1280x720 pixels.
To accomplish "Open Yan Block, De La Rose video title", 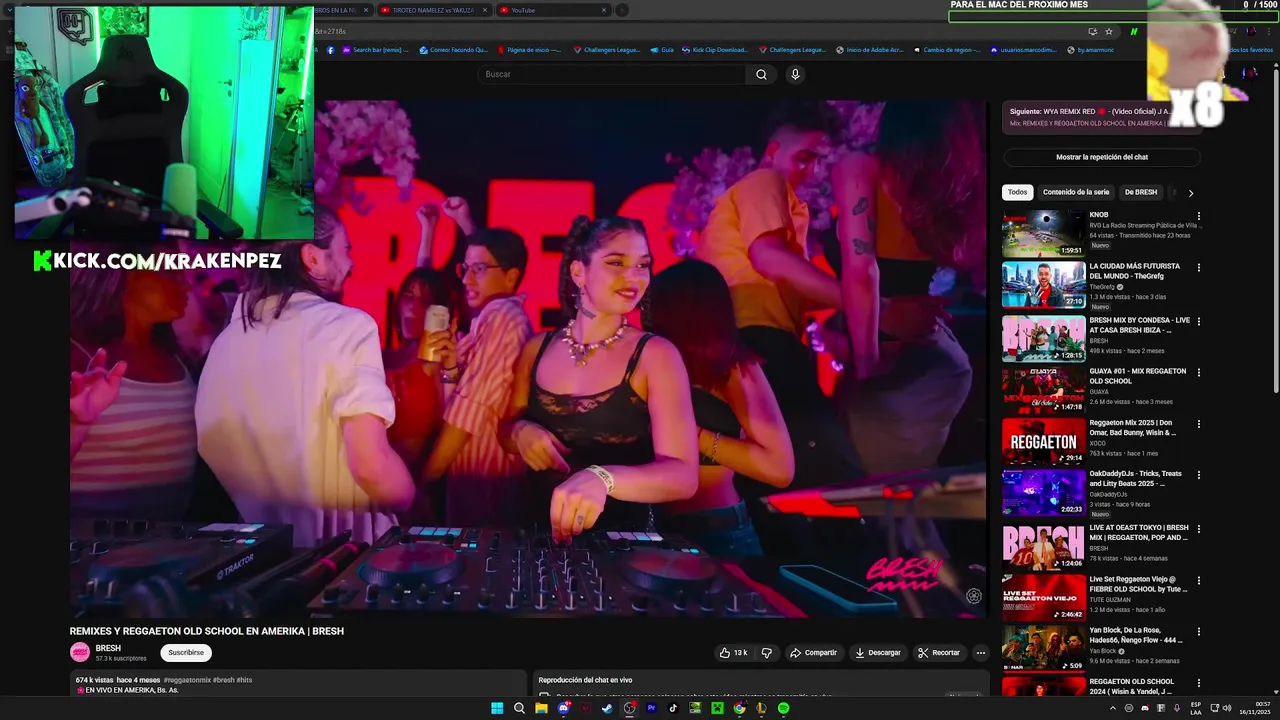I will pyautogui.click(x=1137, y=634).
